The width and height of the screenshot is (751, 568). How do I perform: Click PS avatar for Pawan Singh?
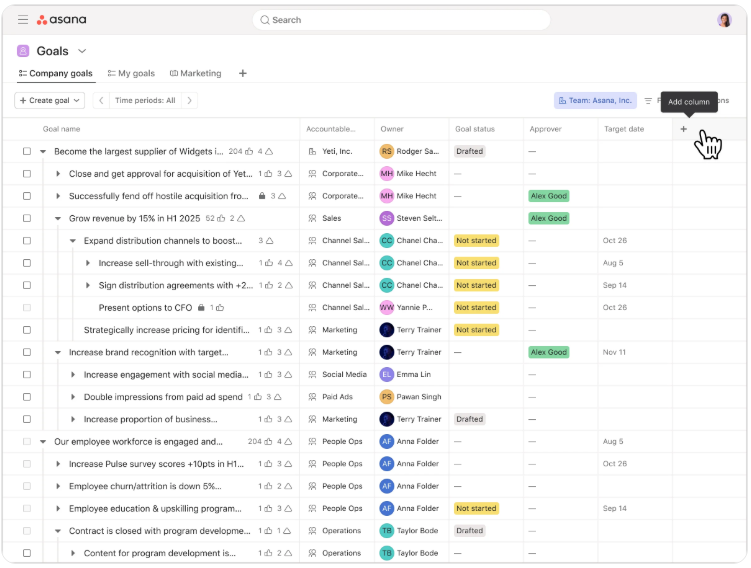(387, 397)
